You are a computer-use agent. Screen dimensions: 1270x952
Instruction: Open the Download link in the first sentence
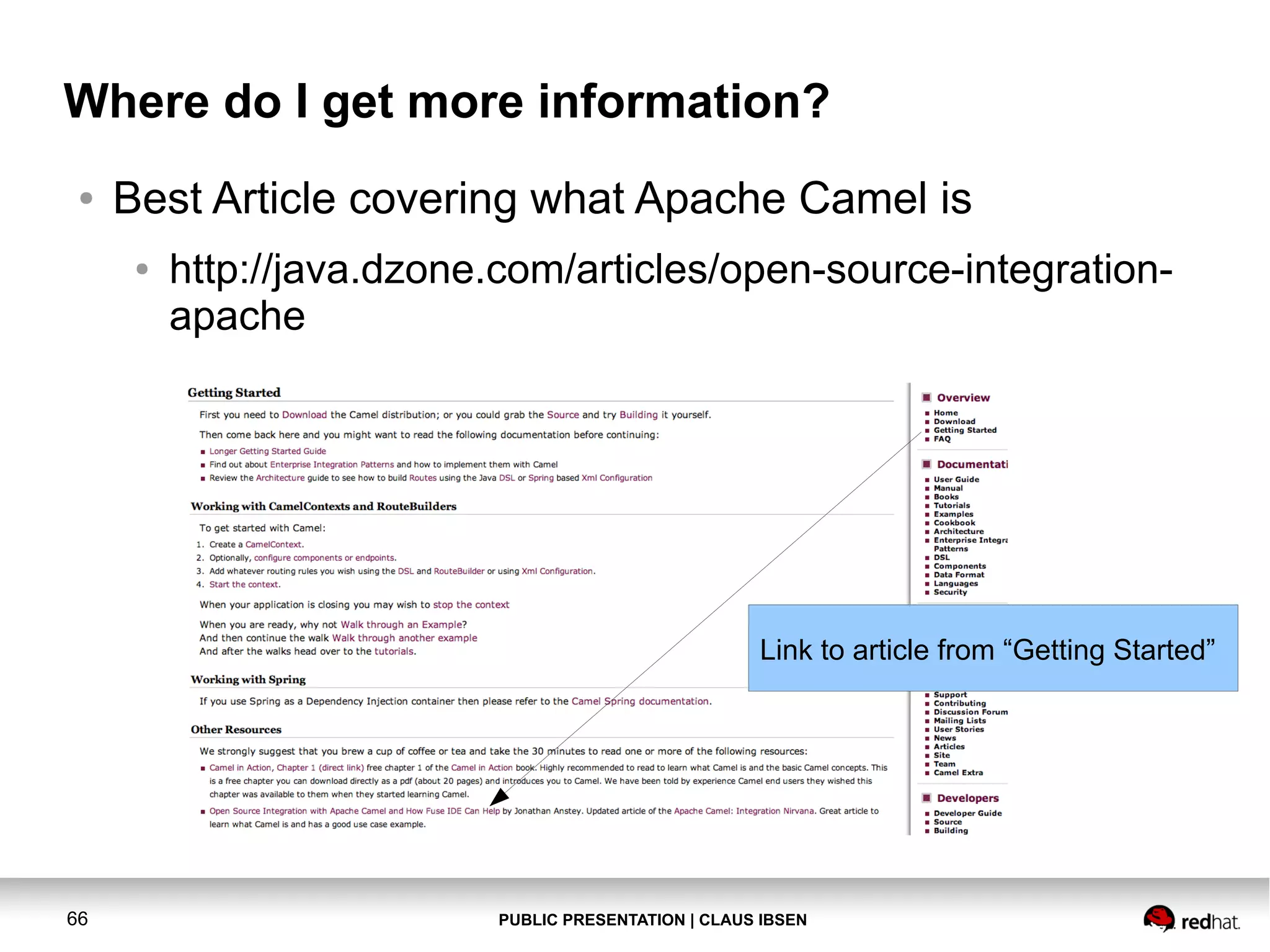tap(304, 415)
